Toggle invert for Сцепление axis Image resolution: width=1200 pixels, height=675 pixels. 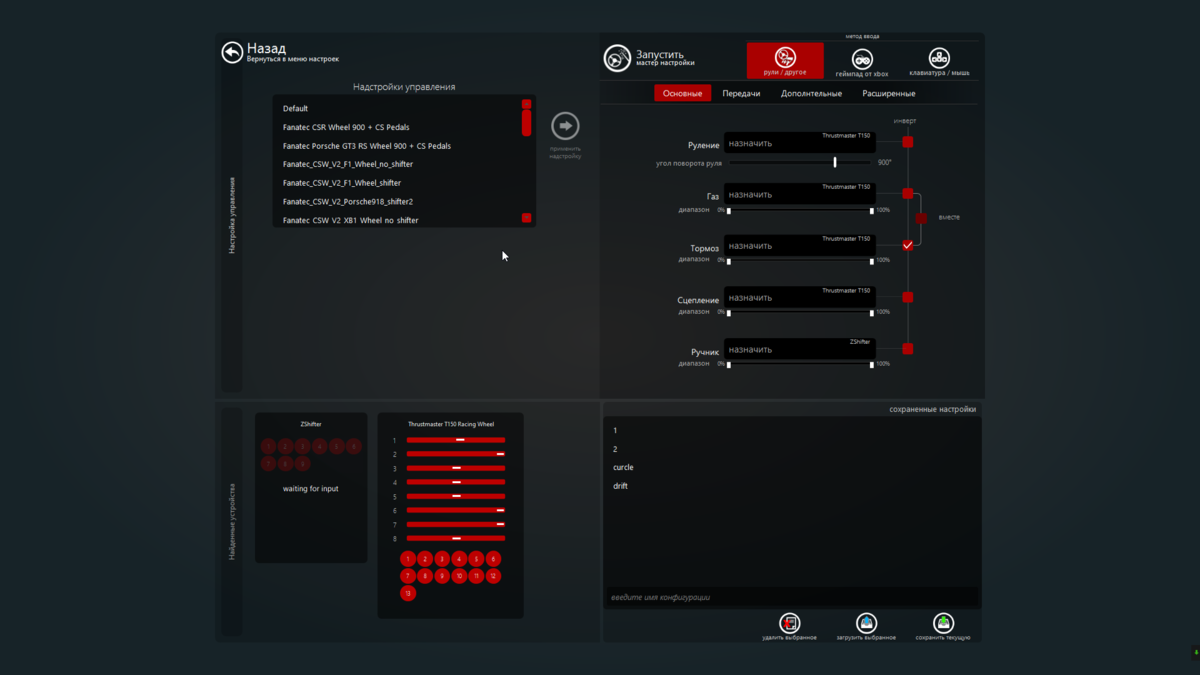click(908, 297)
